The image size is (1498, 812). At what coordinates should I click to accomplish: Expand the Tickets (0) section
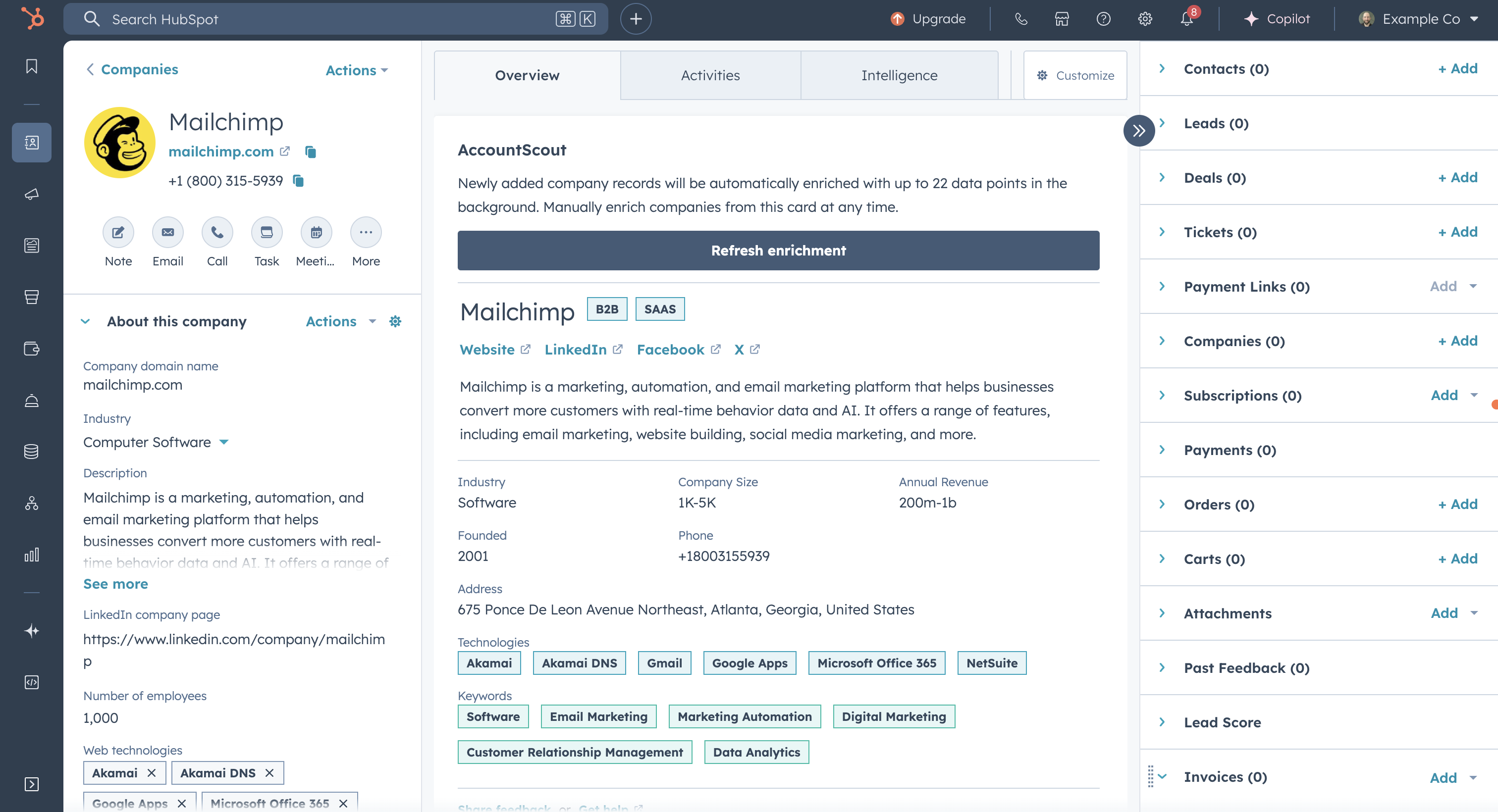coord(1162,231)
